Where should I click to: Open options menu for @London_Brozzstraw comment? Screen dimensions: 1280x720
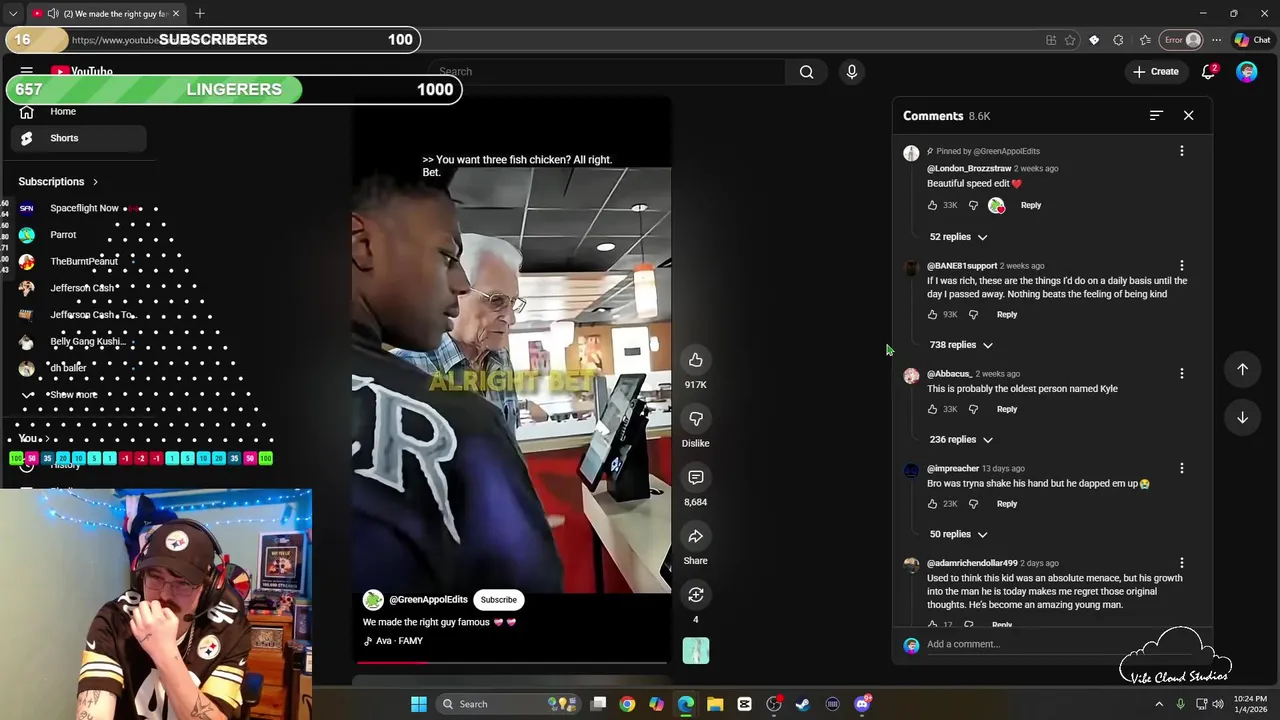point(1181,151)
